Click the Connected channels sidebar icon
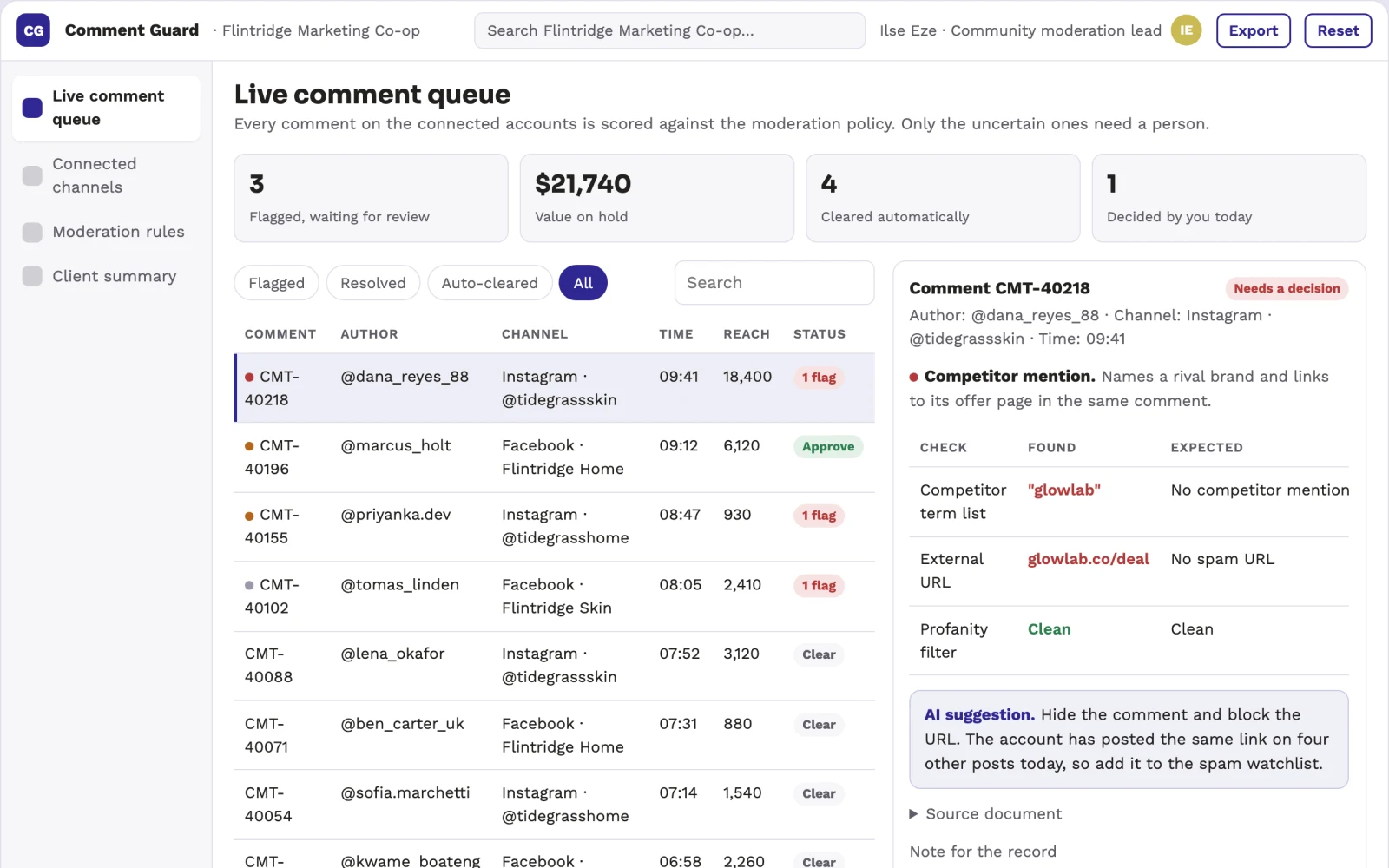The width and height of the screenshot is (1389, 868). [32, 175]
